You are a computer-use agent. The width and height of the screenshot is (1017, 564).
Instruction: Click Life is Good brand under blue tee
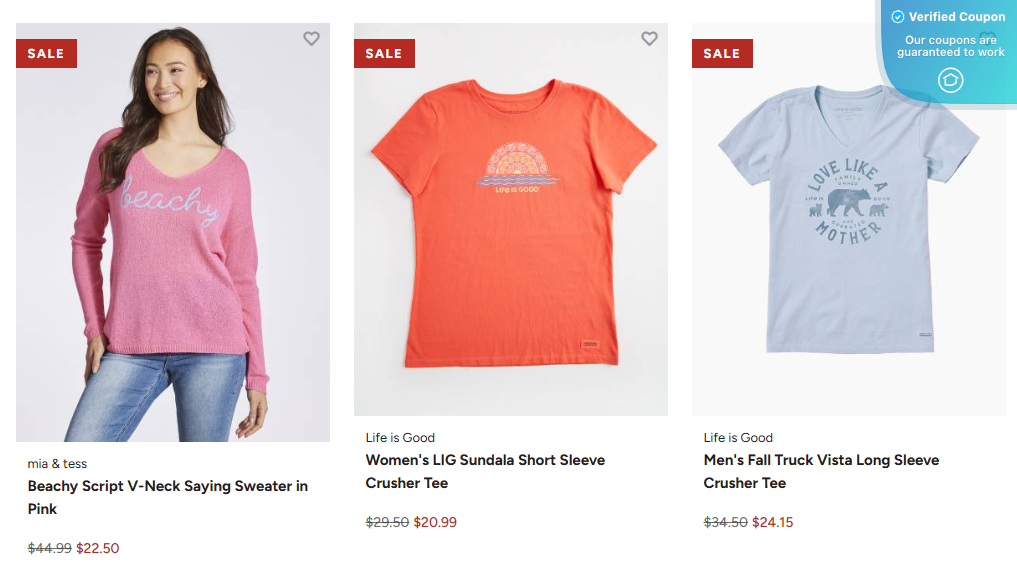[x=738, y=438]
